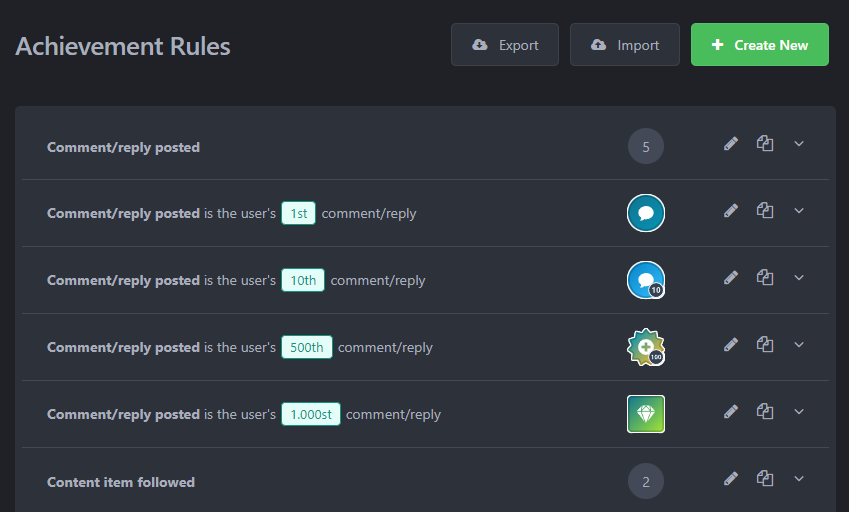The height and width of the screenshot is (512, 849).
Task: Click the 10 comments badge image
Action: (x=646, y=280)
